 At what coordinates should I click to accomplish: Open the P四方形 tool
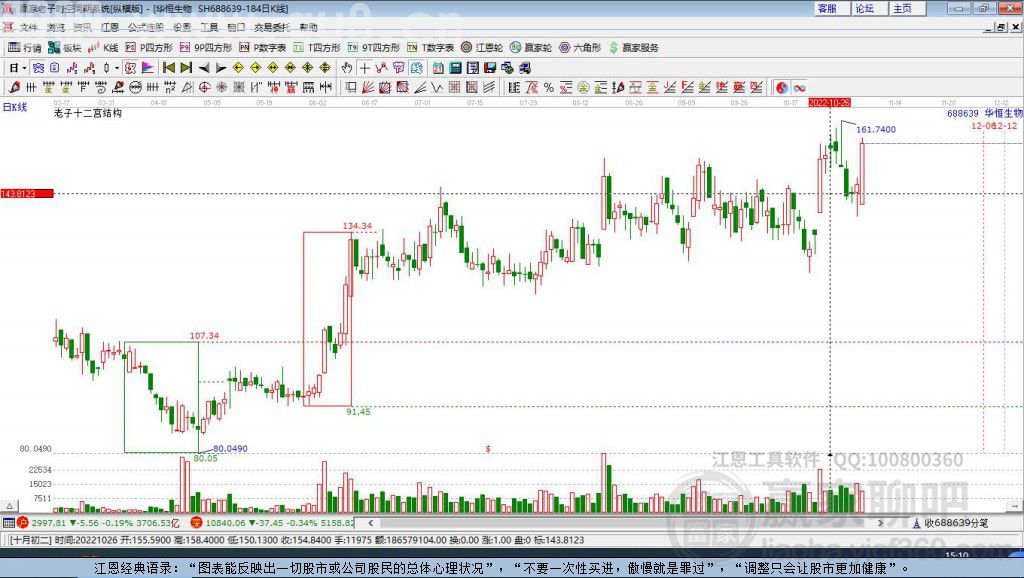coord(149,48)
